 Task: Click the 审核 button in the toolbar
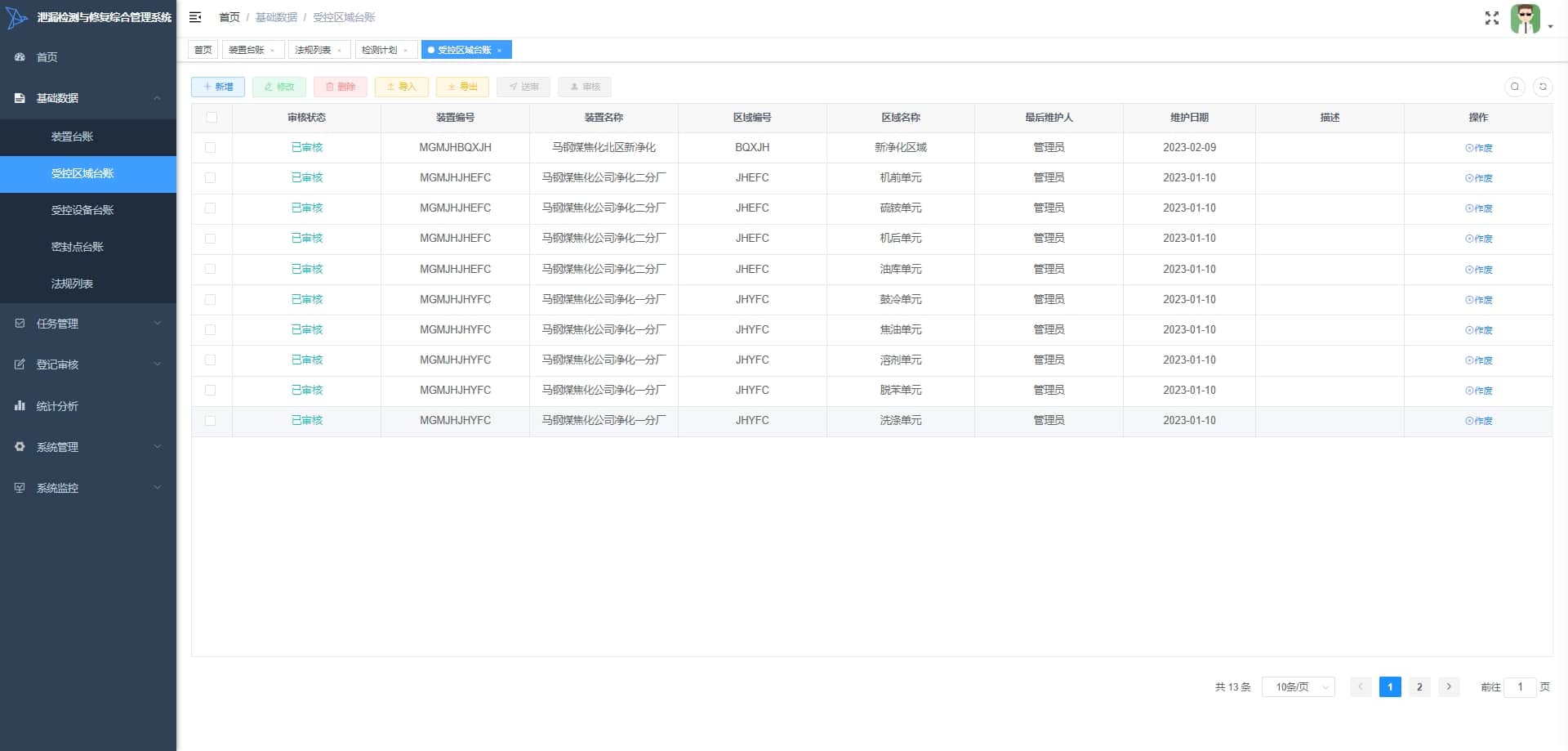[x=585, y=87]
